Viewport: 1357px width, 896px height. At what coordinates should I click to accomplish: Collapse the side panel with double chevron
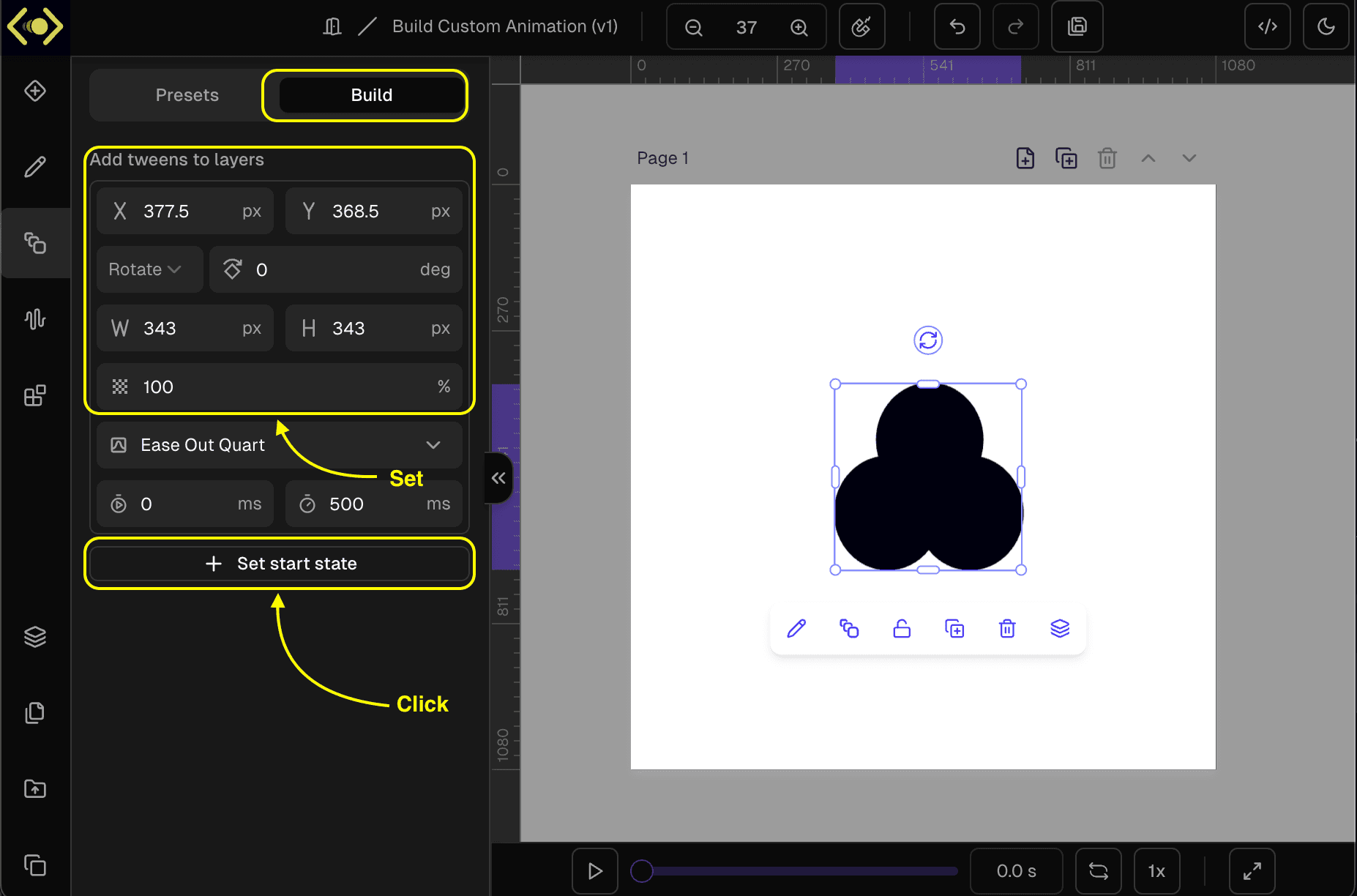498,478
